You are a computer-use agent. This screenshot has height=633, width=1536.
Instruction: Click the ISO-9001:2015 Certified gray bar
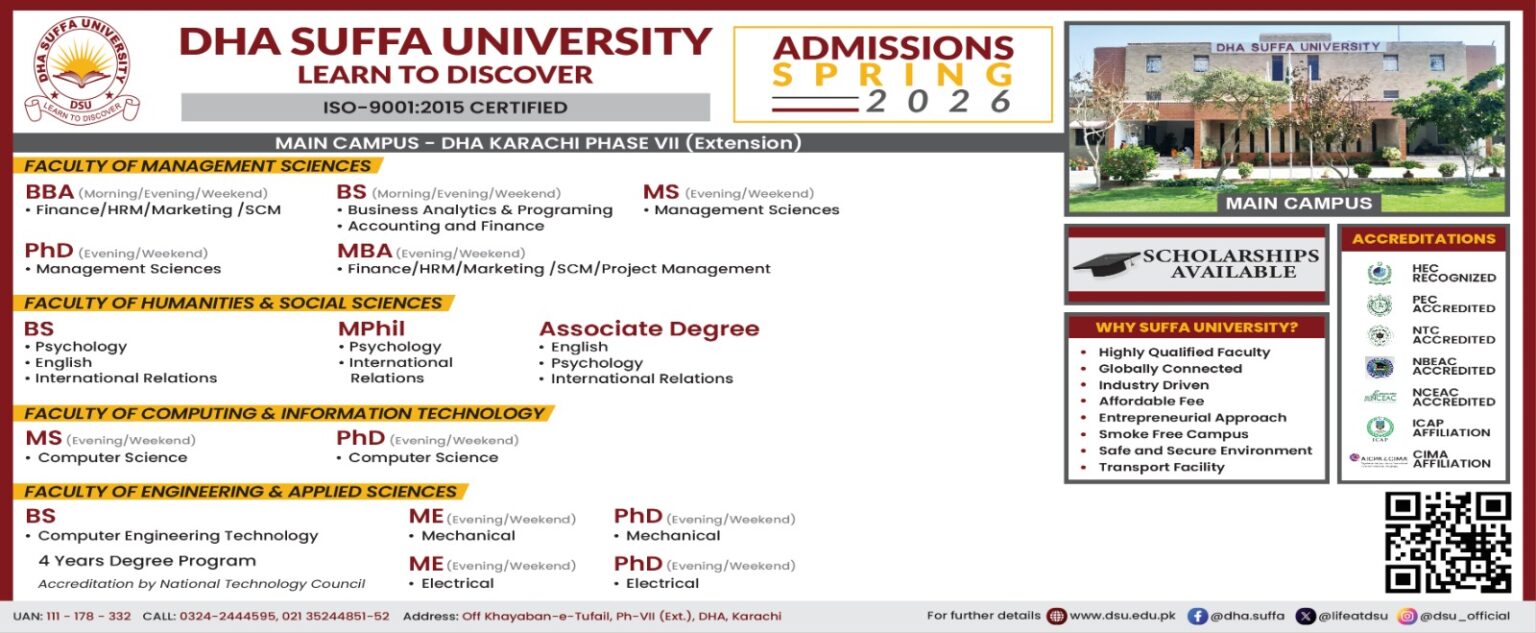(445, 107)
